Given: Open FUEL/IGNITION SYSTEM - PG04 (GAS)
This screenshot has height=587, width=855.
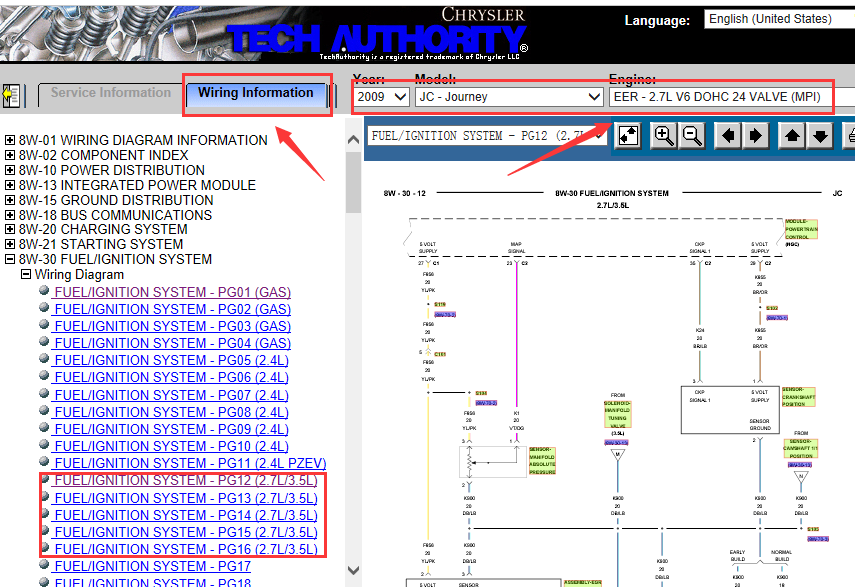Looking at the screenshot, I should coord(172,343).
